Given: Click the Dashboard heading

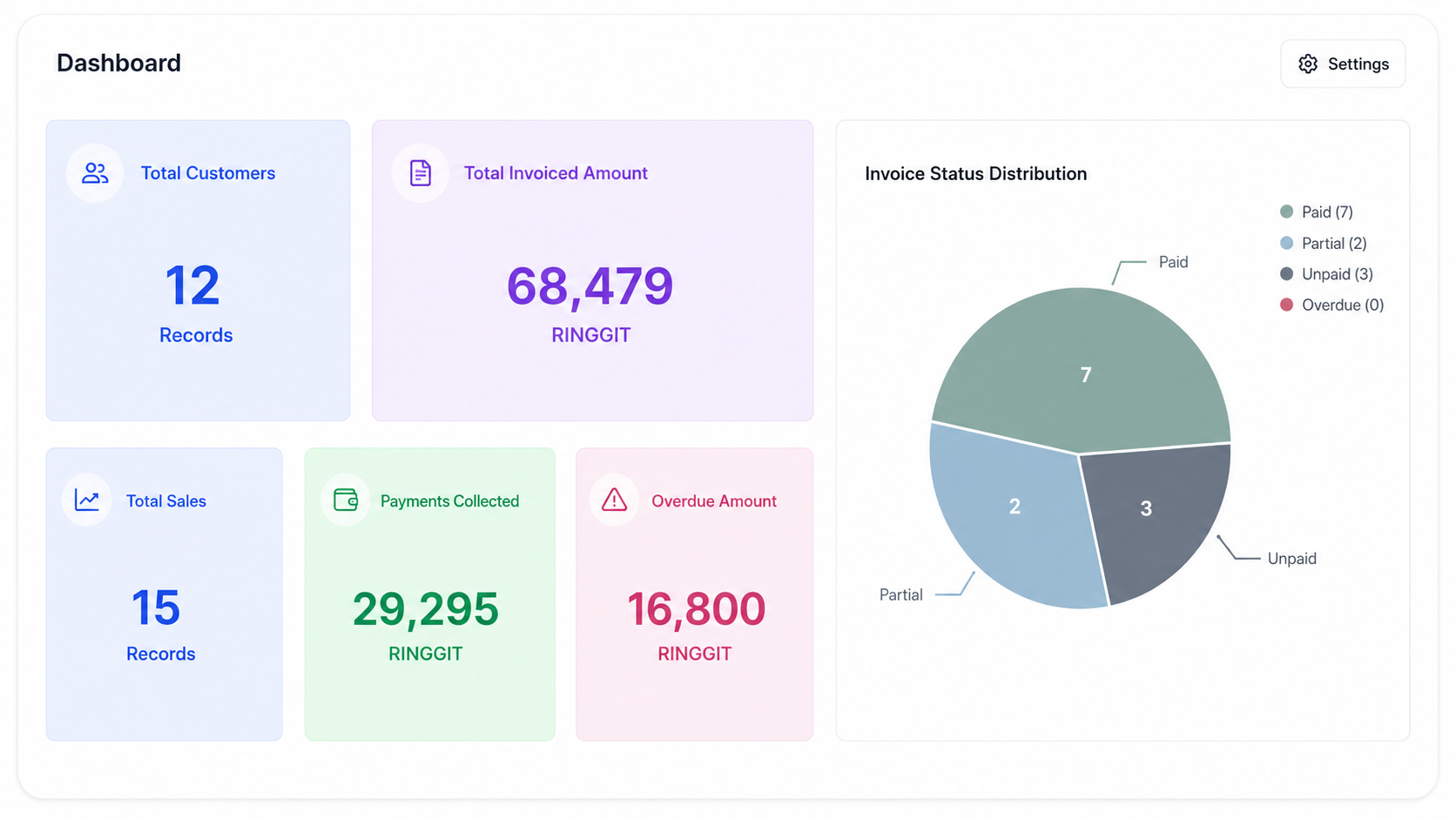Looking at the screenshot, I should point(118,63).
